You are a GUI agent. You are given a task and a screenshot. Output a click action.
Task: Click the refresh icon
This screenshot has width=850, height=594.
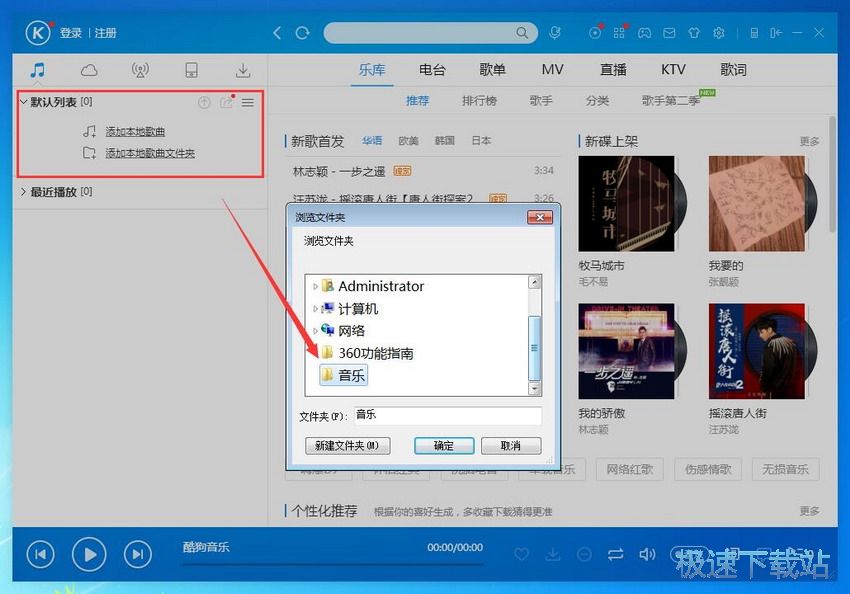pyautogui.click(x=302, y=33)
